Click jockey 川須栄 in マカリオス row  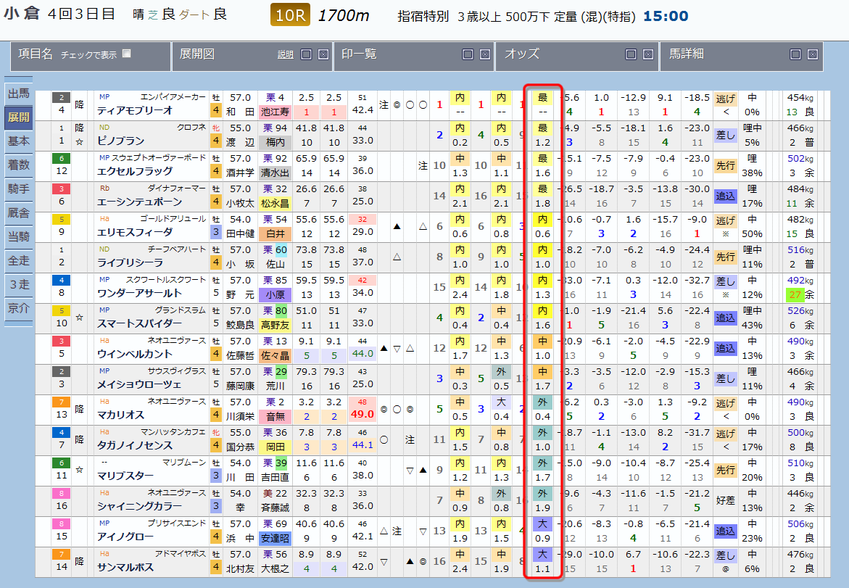coord(240,417)
